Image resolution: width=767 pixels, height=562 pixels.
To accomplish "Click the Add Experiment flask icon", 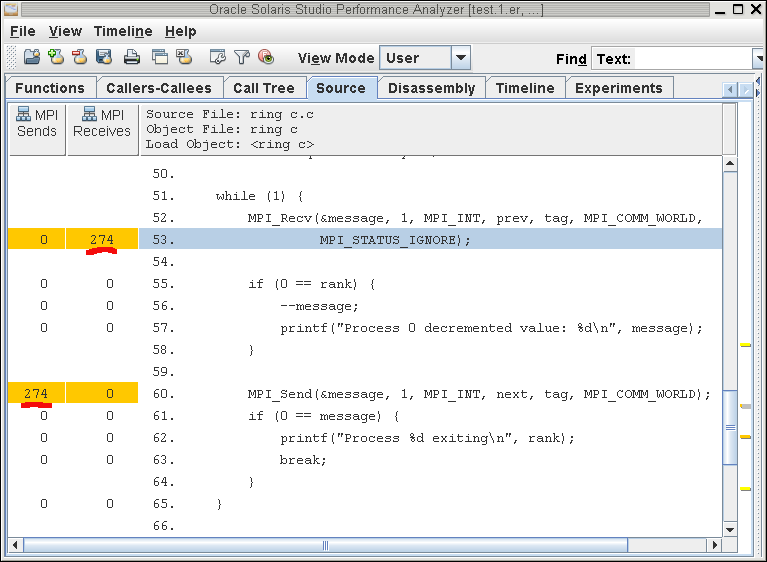I will click(x=56, y=57).
